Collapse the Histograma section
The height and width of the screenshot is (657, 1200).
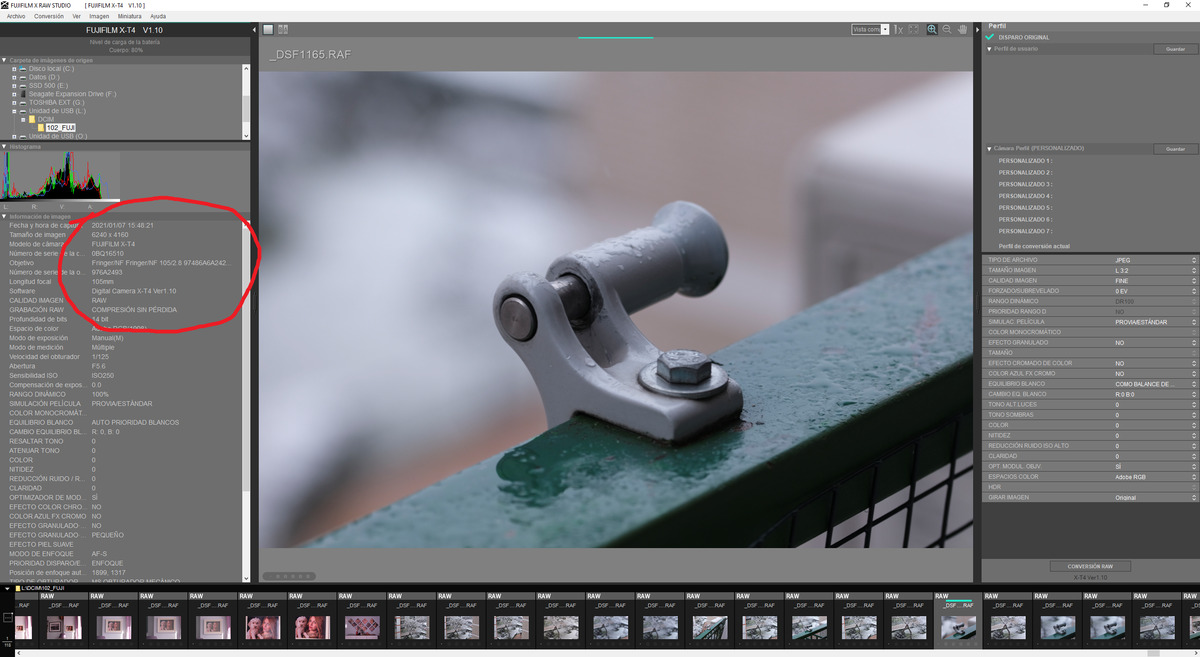pos(4,146)
